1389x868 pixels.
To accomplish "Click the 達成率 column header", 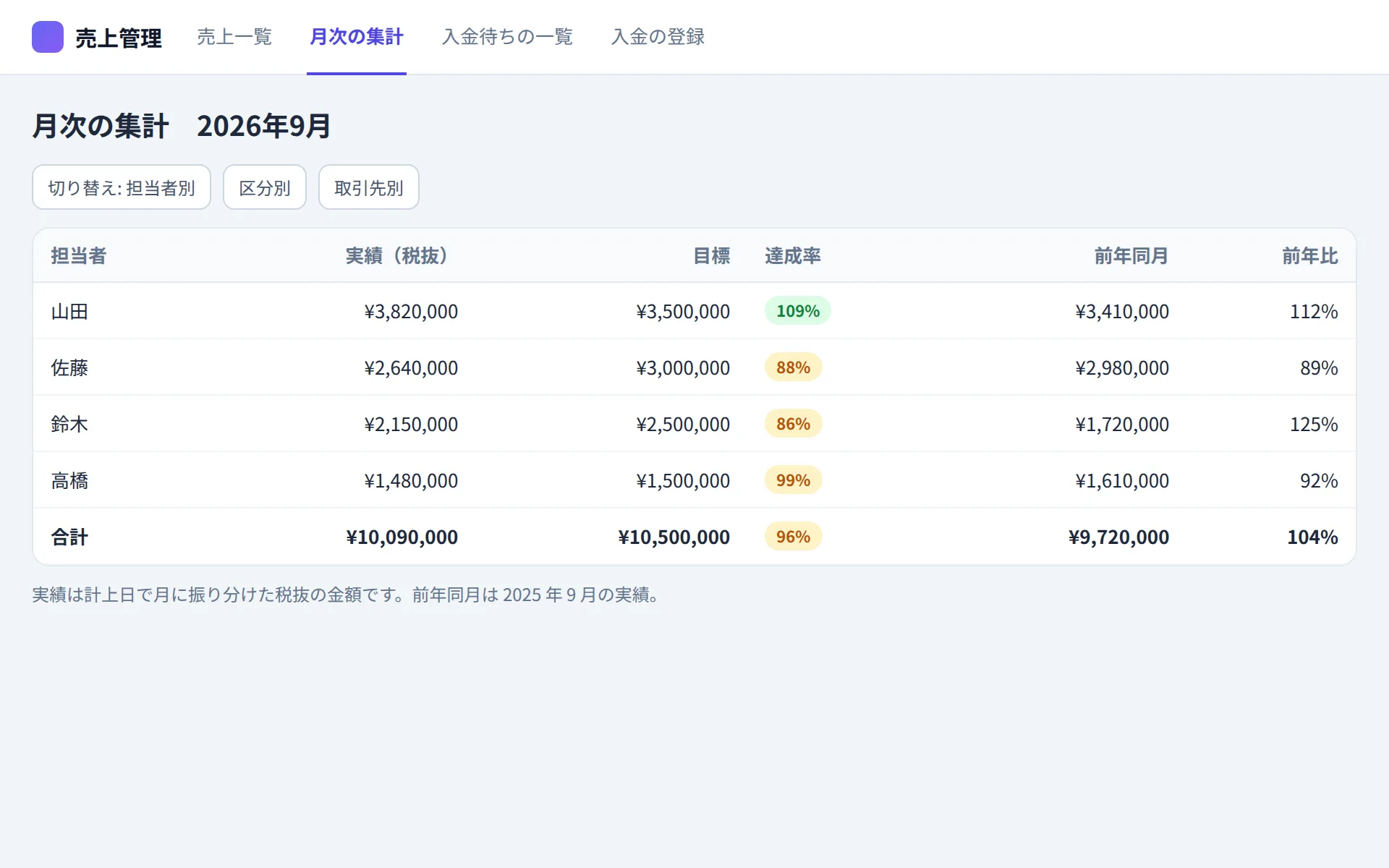I will 793,256.
